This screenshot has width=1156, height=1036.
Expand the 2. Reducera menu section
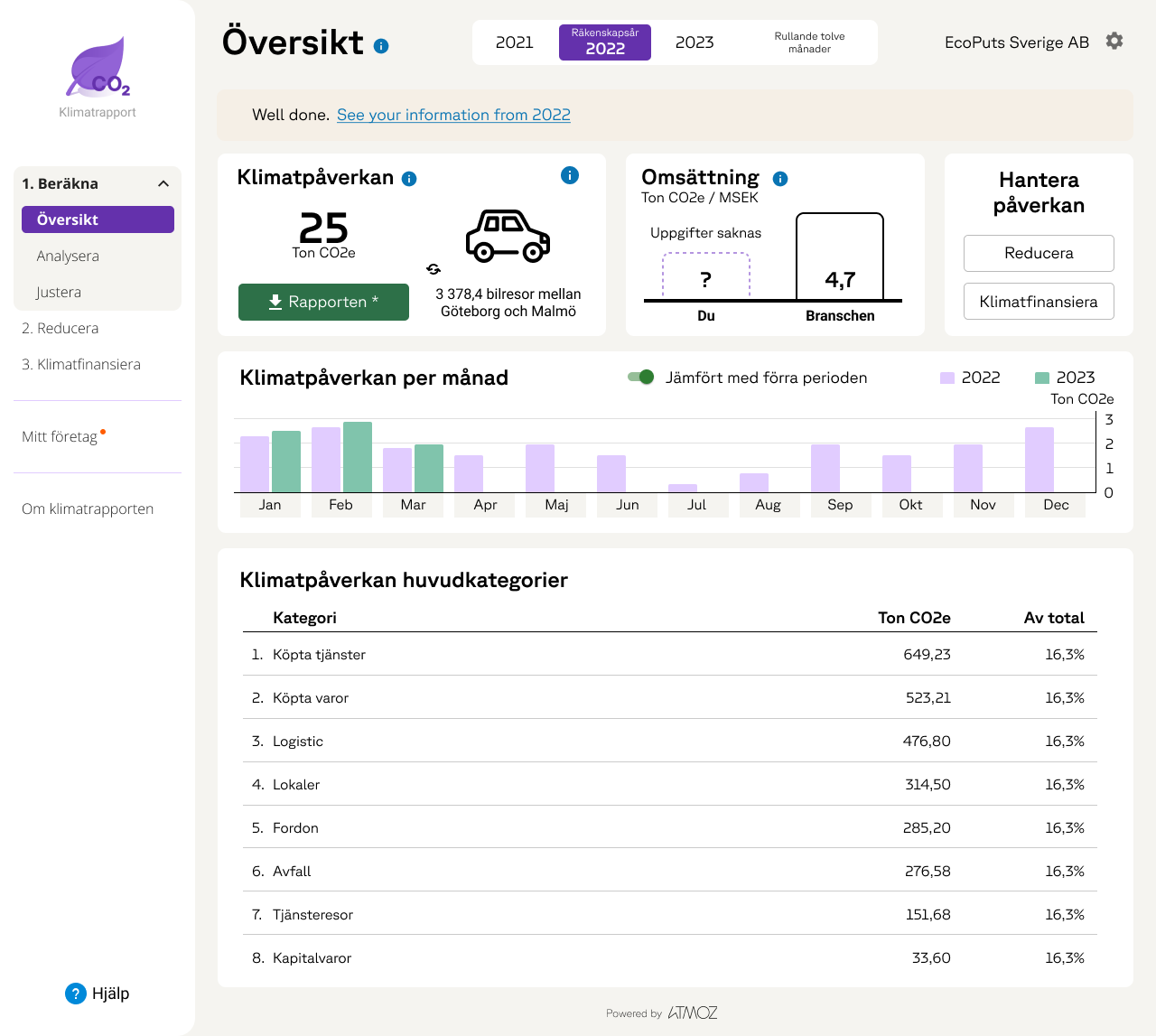click(x=61, y=328)
